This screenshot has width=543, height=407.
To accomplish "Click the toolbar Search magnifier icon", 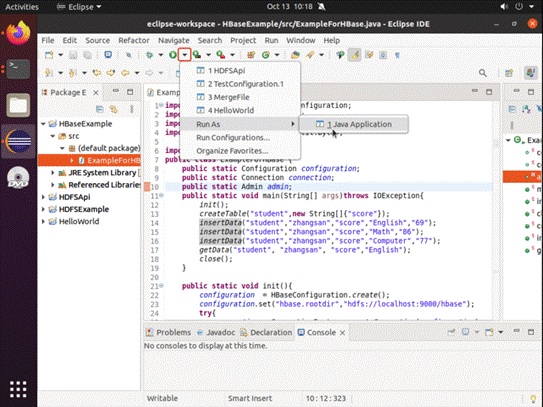I will click(483, 73).
